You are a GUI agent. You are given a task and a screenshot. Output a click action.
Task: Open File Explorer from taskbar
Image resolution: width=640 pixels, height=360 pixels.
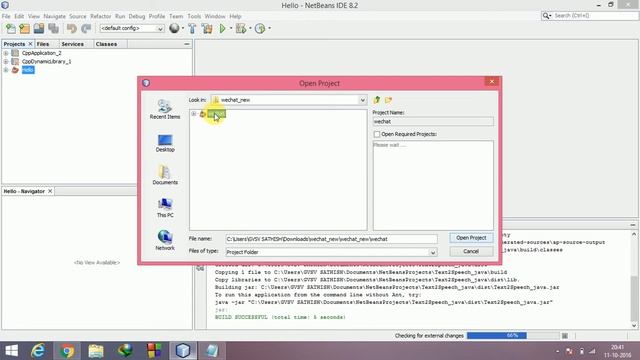click(x=96, y=351)
